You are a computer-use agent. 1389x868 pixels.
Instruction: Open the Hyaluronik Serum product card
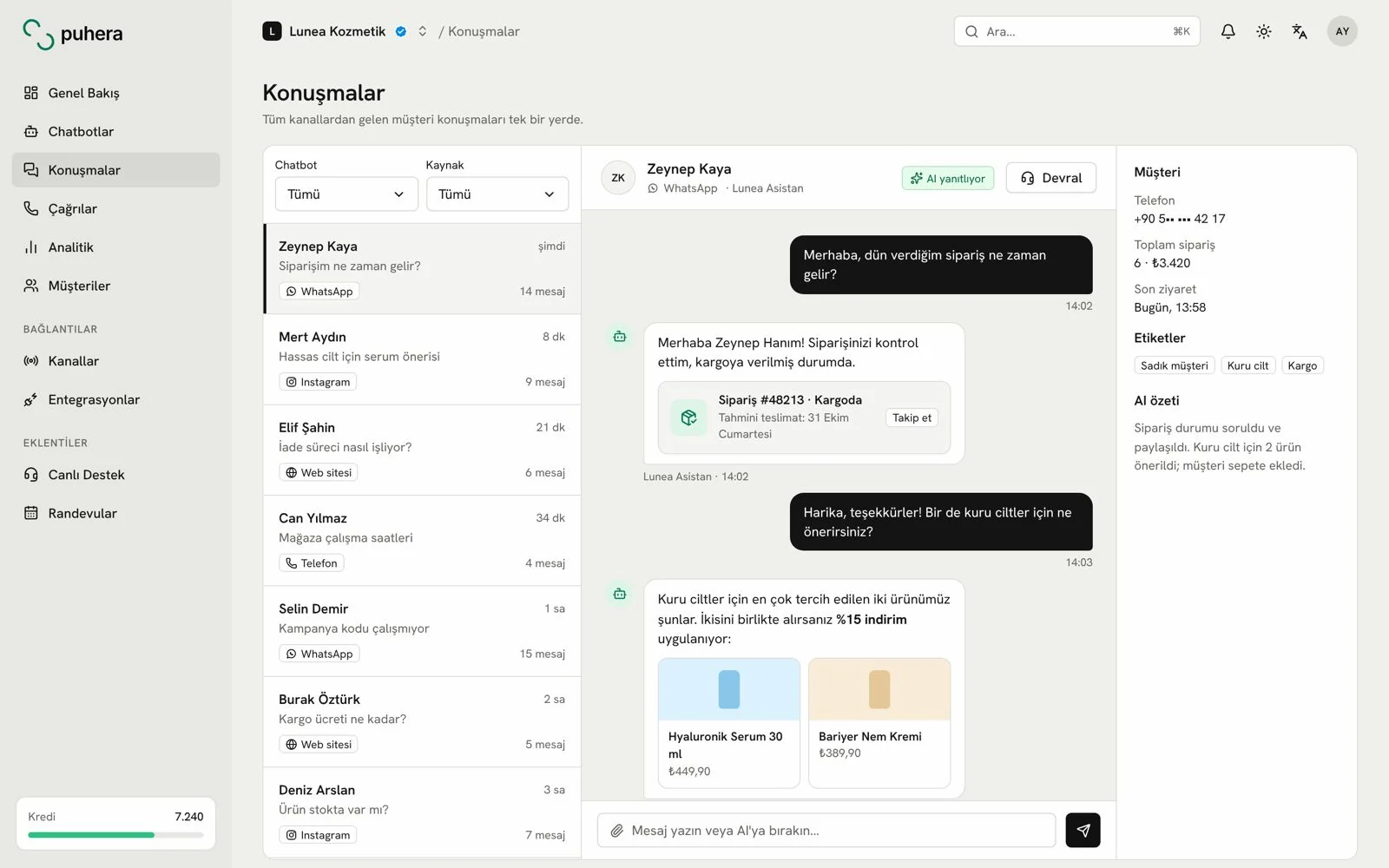(729, 723)
